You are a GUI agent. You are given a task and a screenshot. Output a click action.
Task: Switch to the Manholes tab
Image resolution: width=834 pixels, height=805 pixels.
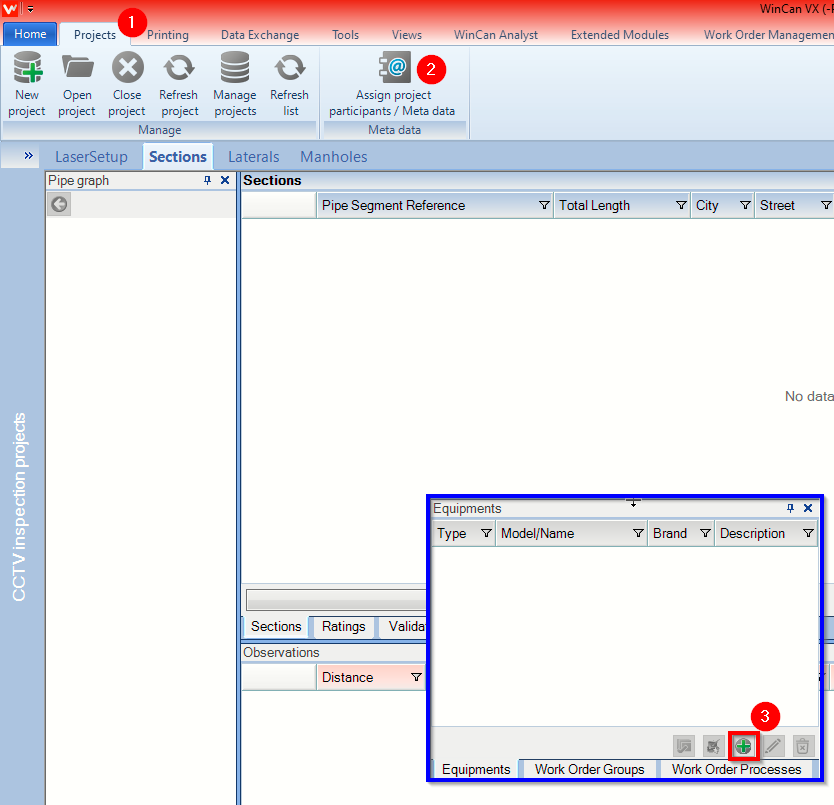(334, 156)
